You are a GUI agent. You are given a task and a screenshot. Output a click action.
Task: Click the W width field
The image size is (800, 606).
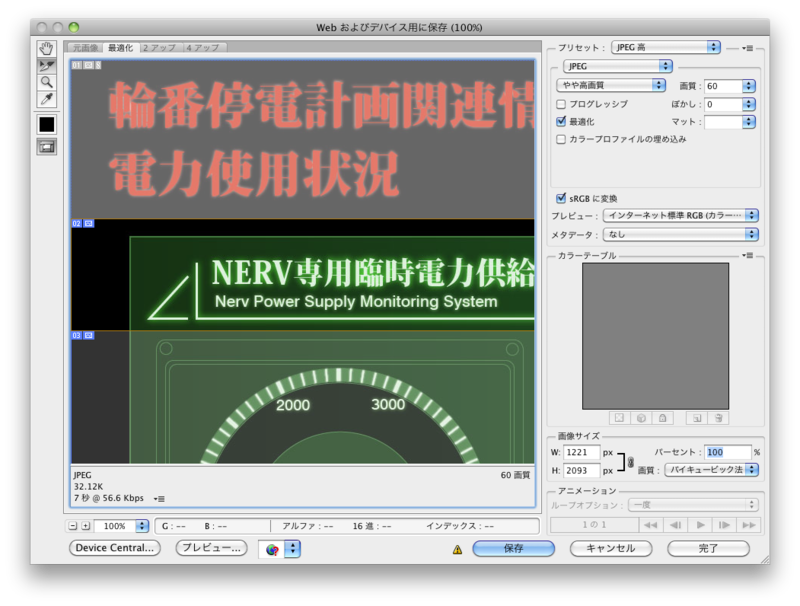click(x=582, y=452)
